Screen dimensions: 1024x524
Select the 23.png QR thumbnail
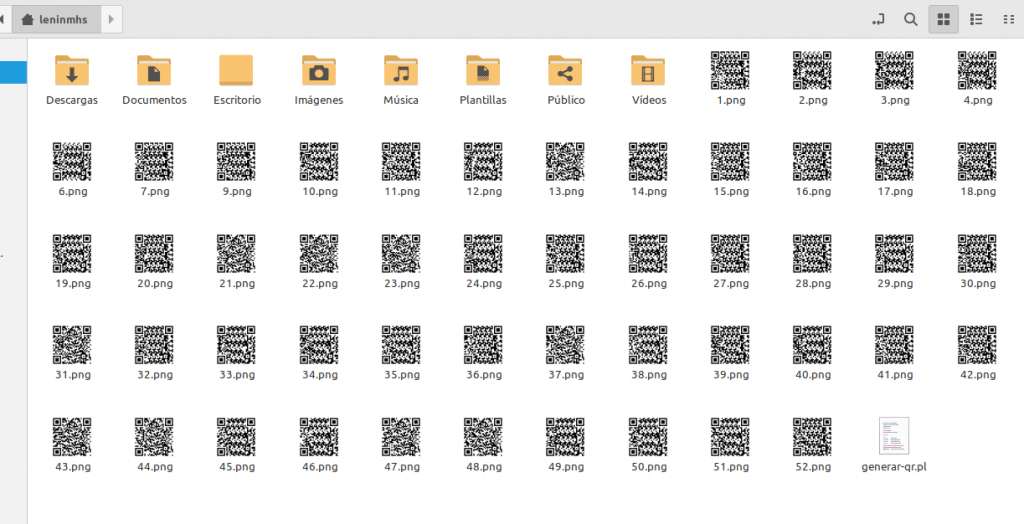click(x=401, y=254)
